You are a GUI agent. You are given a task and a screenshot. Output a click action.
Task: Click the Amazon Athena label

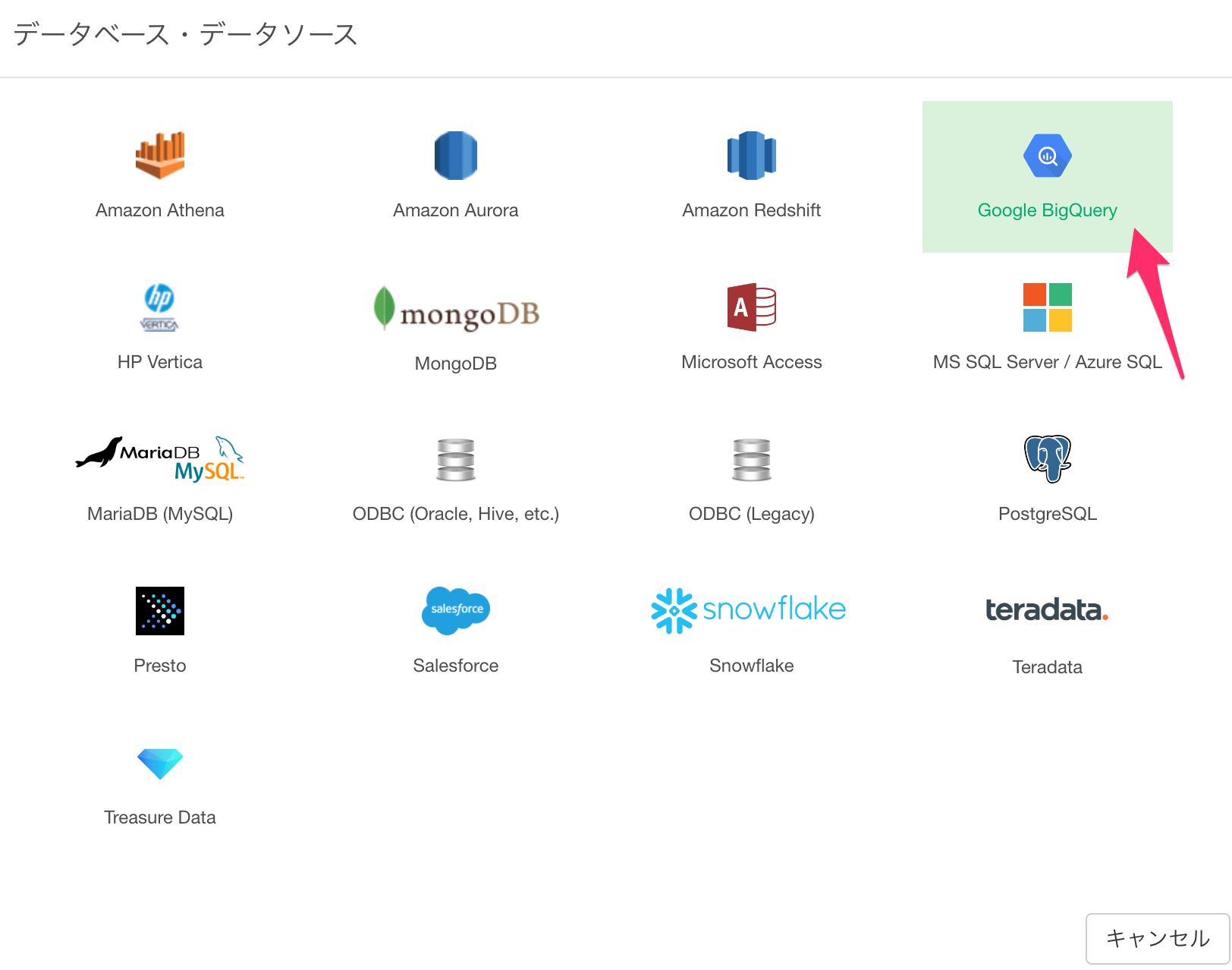click(x=160, y=210)
